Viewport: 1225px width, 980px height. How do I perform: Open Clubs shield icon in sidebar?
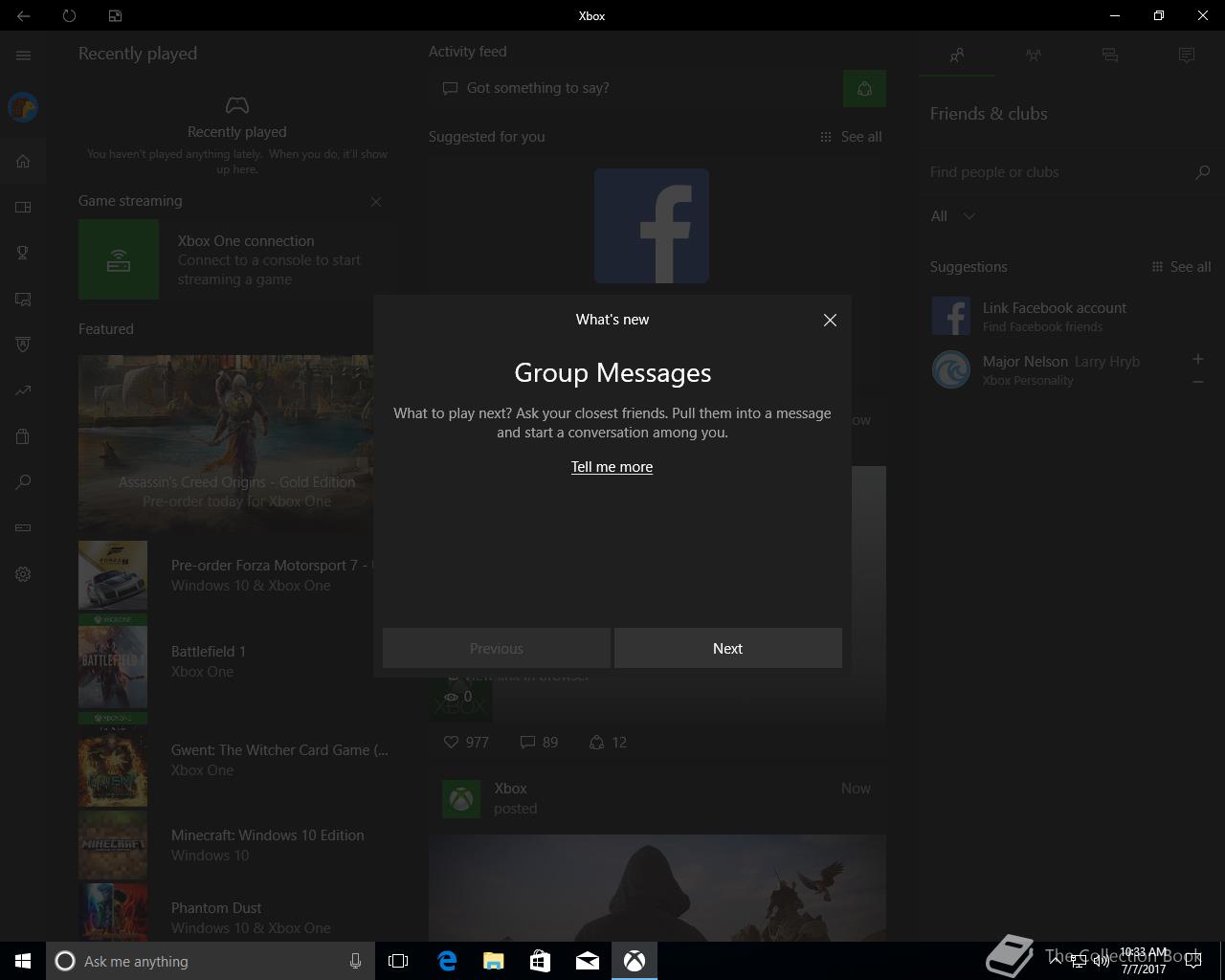click(x=23, y=345)
